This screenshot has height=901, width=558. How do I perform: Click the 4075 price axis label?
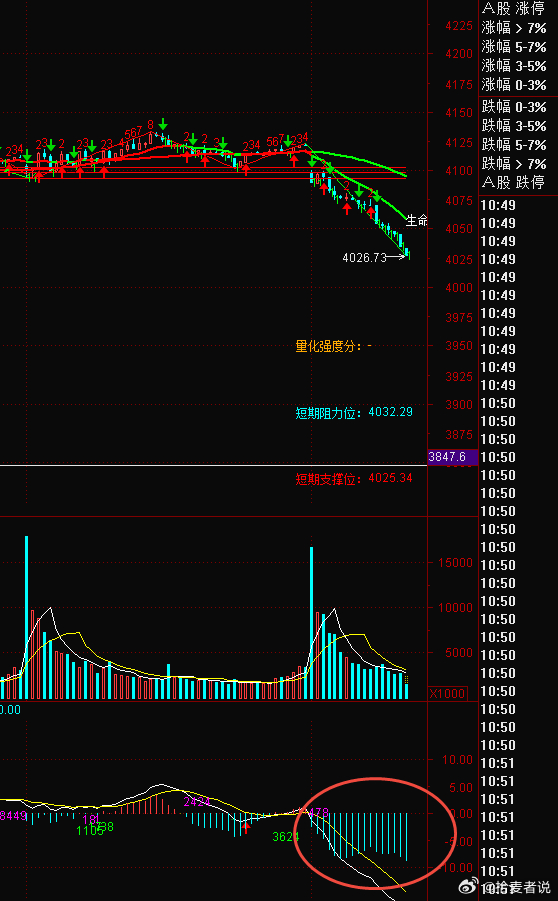(459, 201)
